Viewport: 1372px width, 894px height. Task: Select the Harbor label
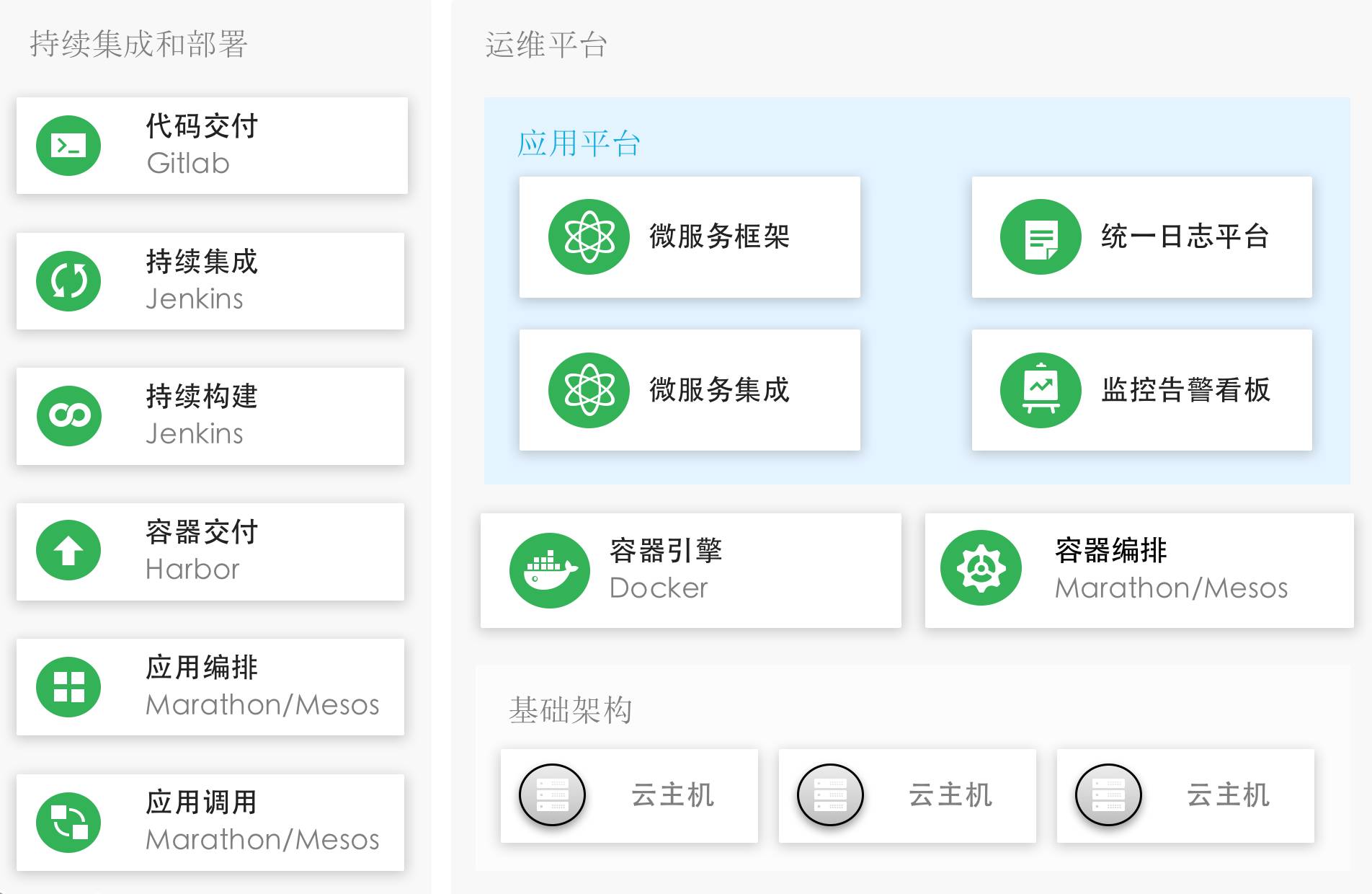192,570
